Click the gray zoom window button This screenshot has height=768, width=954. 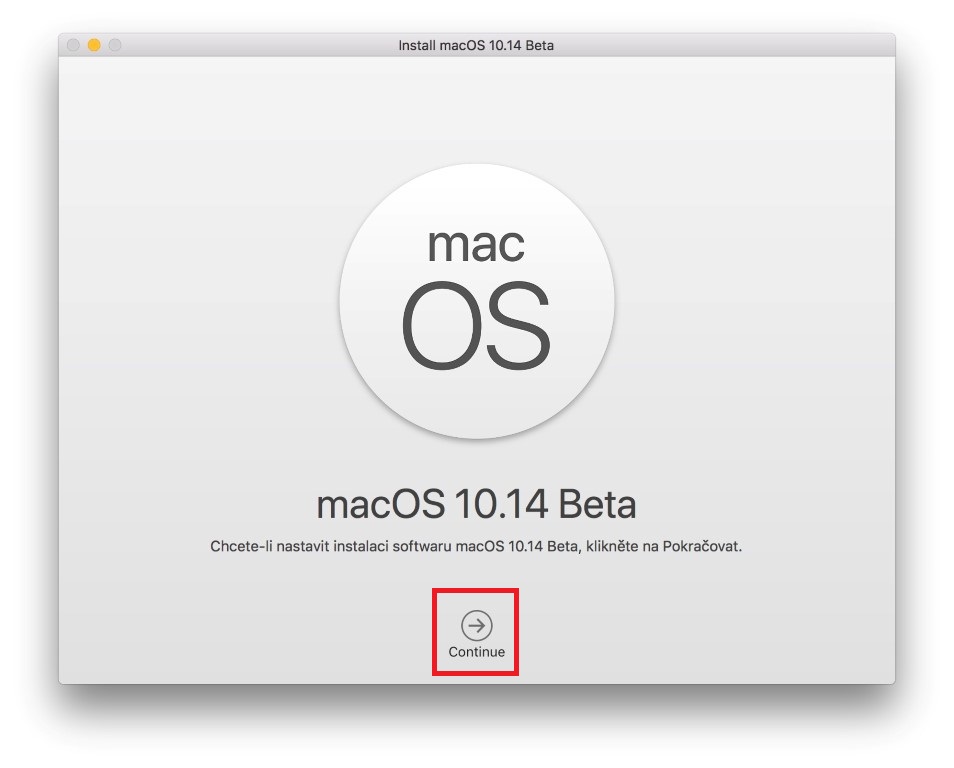pos(114,45)
